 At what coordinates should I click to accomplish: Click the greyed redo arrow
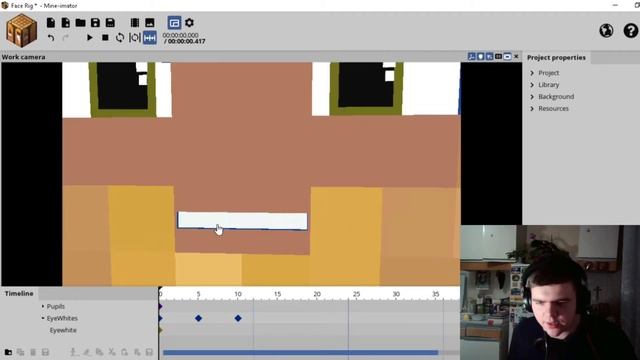coord(65,38)
